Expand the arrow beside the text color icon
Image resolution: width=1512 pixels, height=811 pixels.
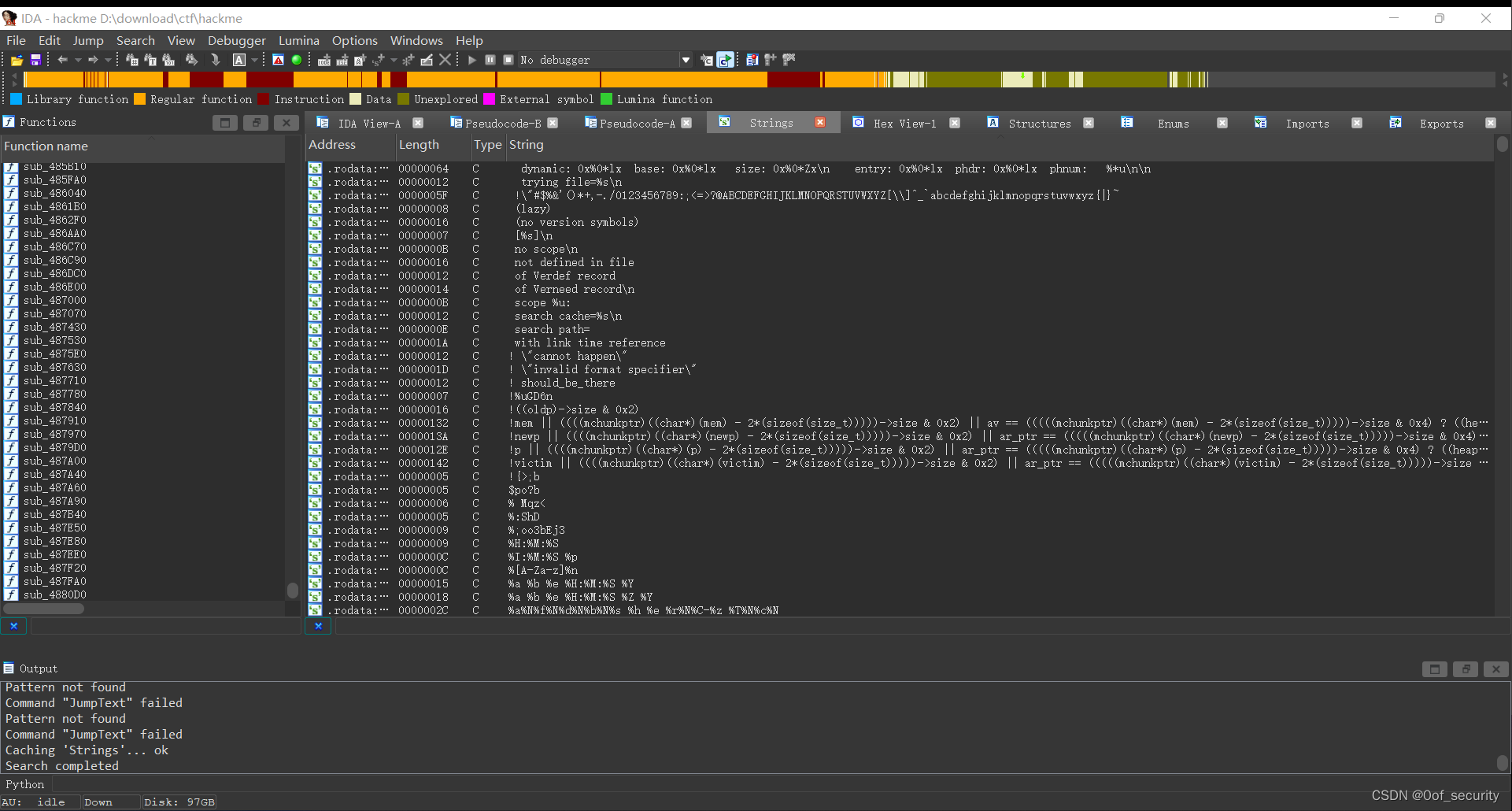coord(254,59)
